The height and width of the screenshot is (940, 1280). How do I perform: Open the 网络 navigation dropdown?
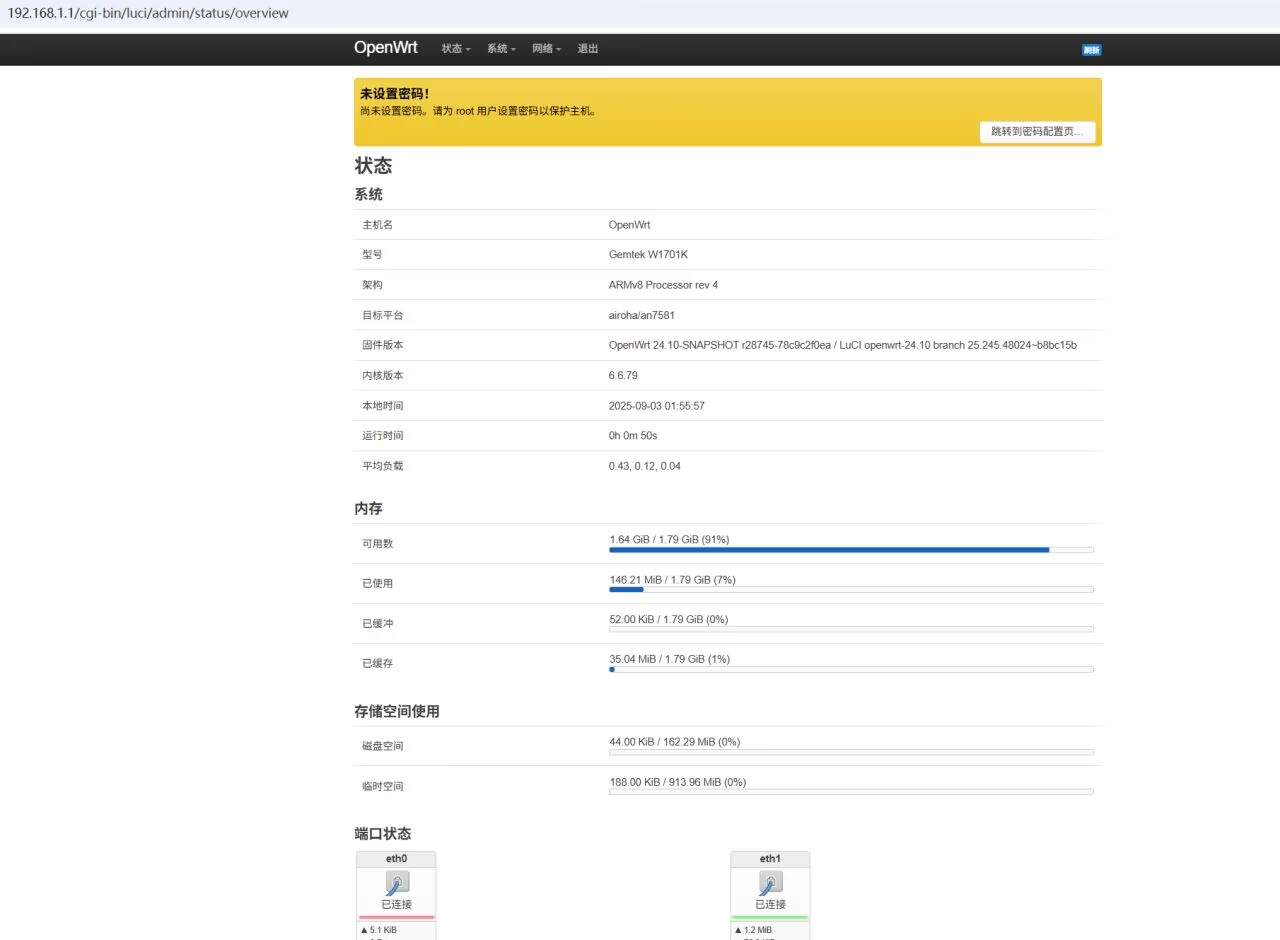(546, 48)
